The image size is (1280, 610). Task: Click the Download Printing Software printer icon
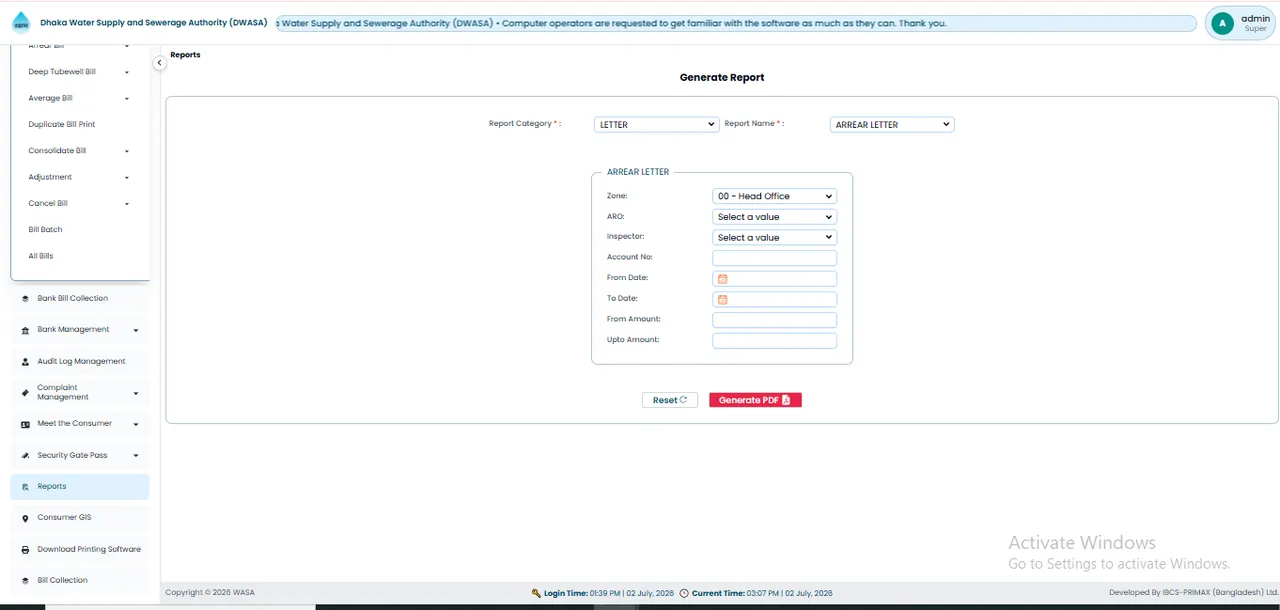tap(25, 550)
